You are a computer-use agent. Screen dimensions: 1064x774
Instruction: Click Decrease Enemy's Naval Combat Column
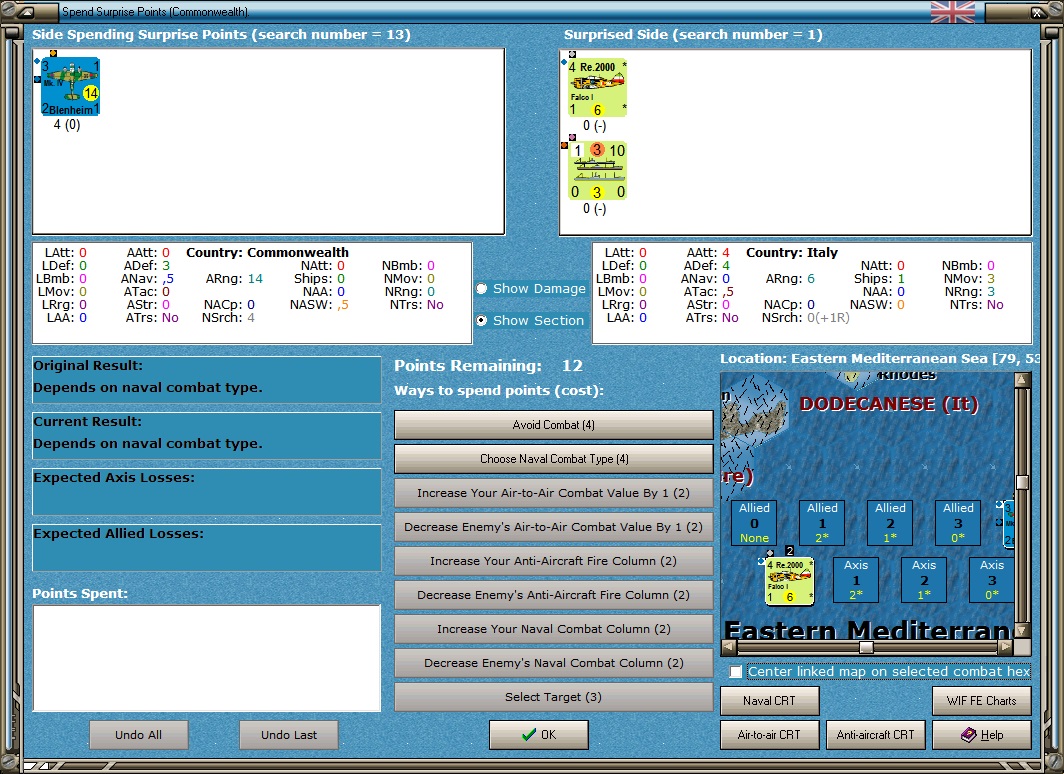pyautogui.click(x=553, y=663)
